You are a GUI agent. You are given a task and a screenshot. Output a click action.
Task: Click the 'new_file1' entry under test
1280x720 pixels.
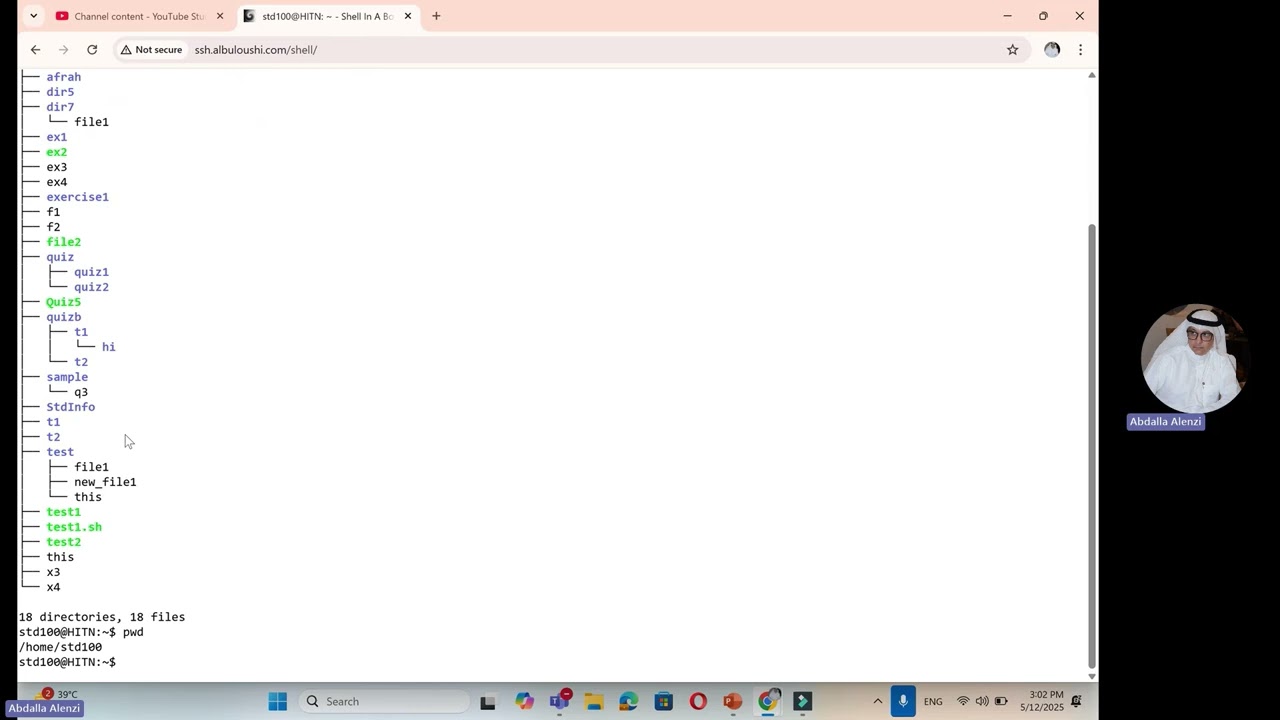point(105,482)
